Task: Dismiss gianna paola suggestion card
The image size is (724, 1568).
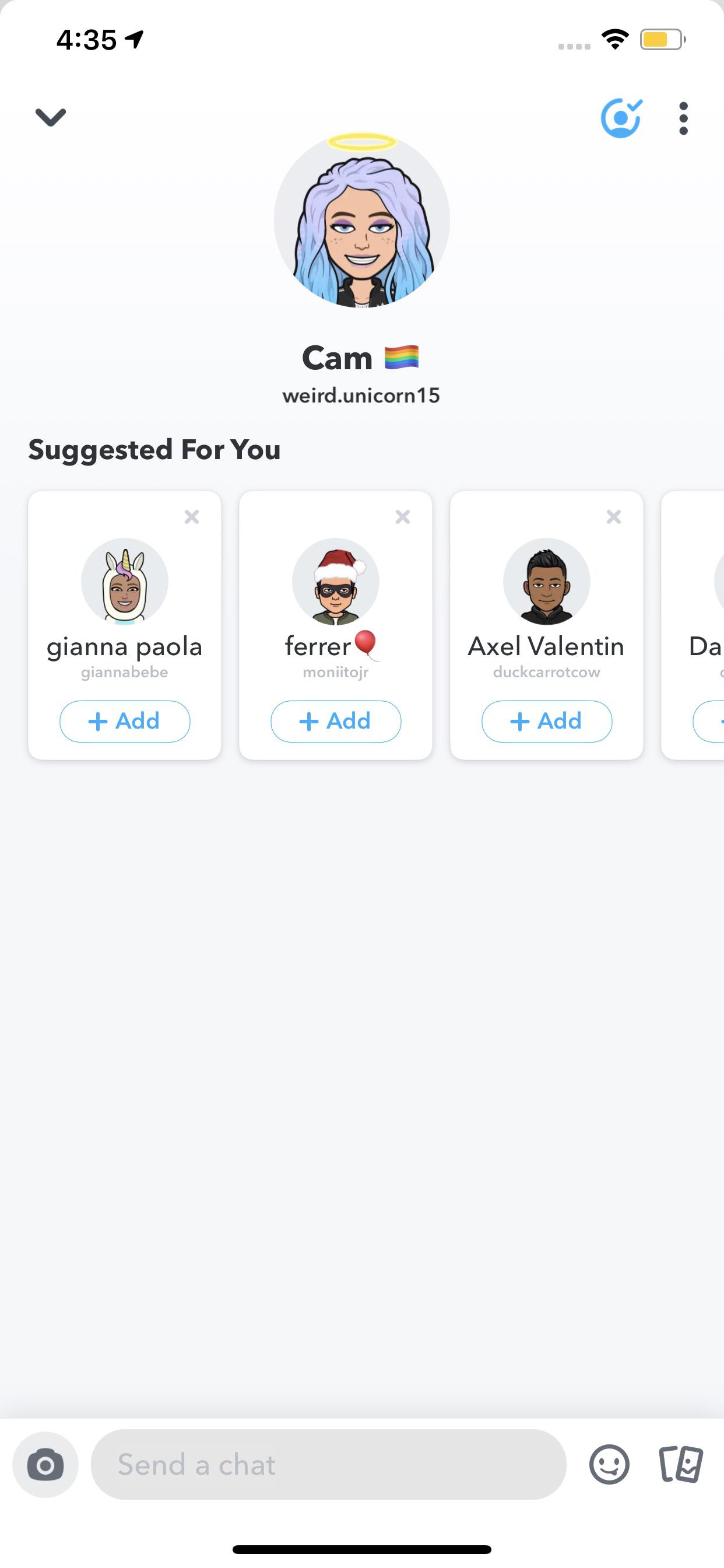Action: [x=192, y=517]
